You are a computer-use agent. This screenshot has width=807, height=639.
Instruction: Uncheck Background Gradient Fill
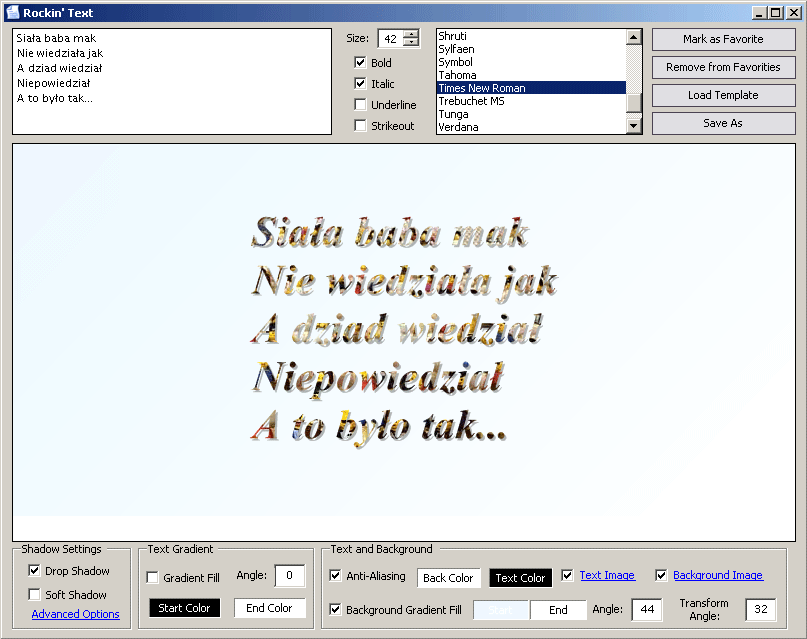(335, 609)
